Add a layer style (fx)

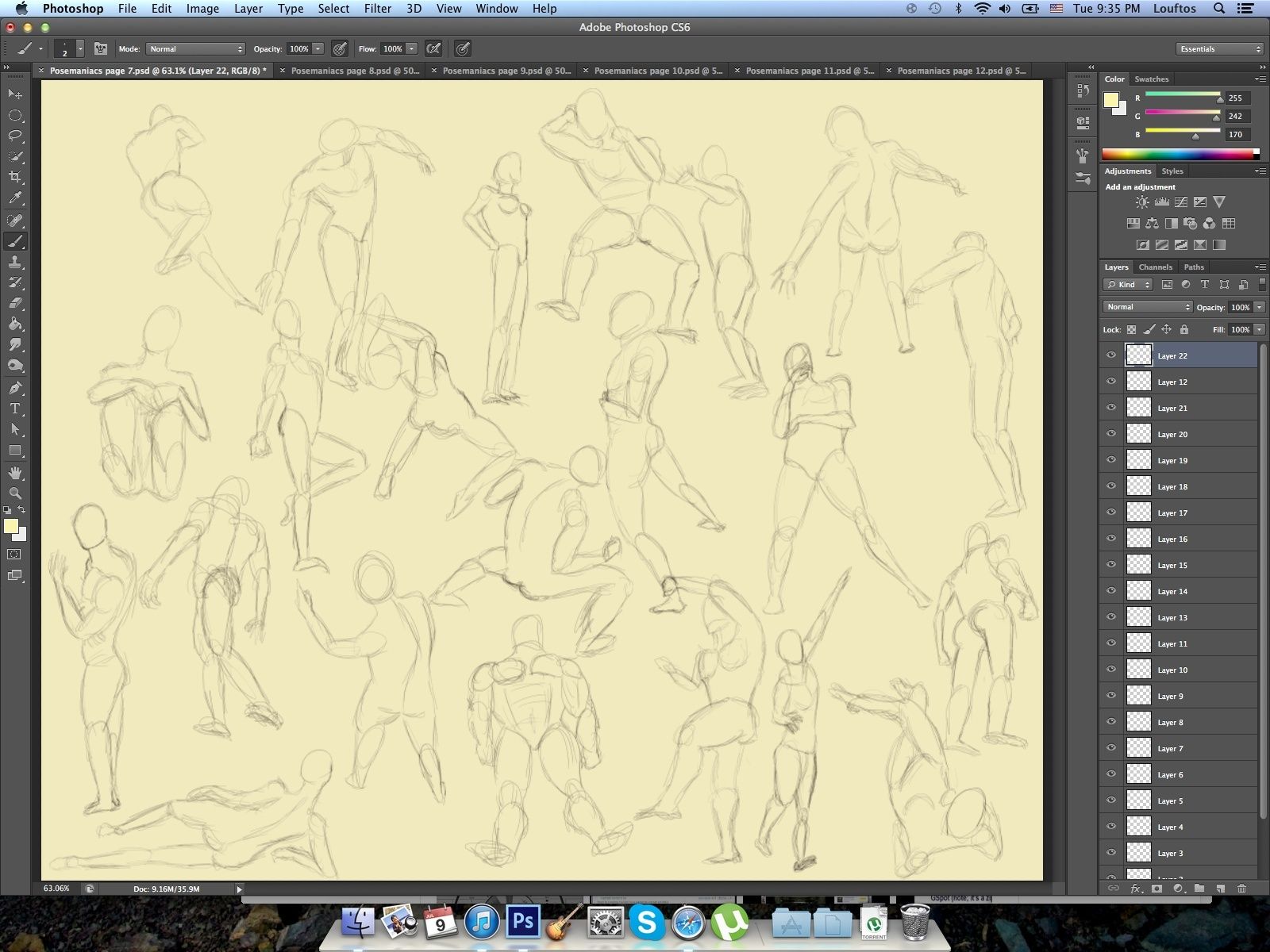[1135, 889]
